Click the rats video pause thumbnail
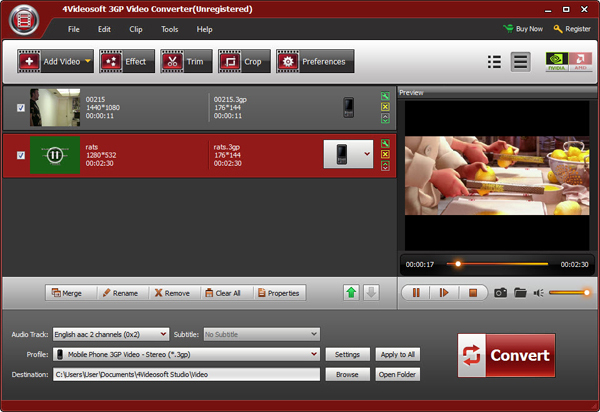 (x=55, y=155)
